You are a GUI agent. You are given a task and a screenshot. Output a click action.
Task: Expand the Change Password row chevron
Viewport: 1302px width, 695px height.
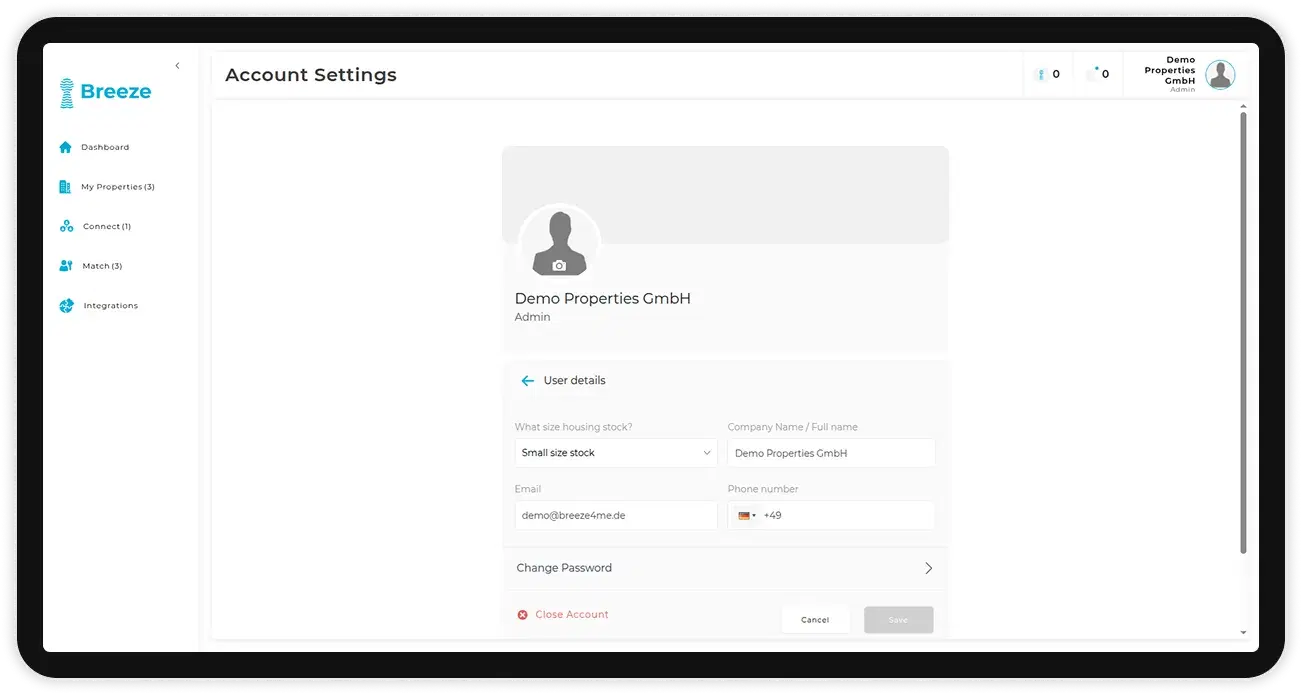click(x=928, y=568)
